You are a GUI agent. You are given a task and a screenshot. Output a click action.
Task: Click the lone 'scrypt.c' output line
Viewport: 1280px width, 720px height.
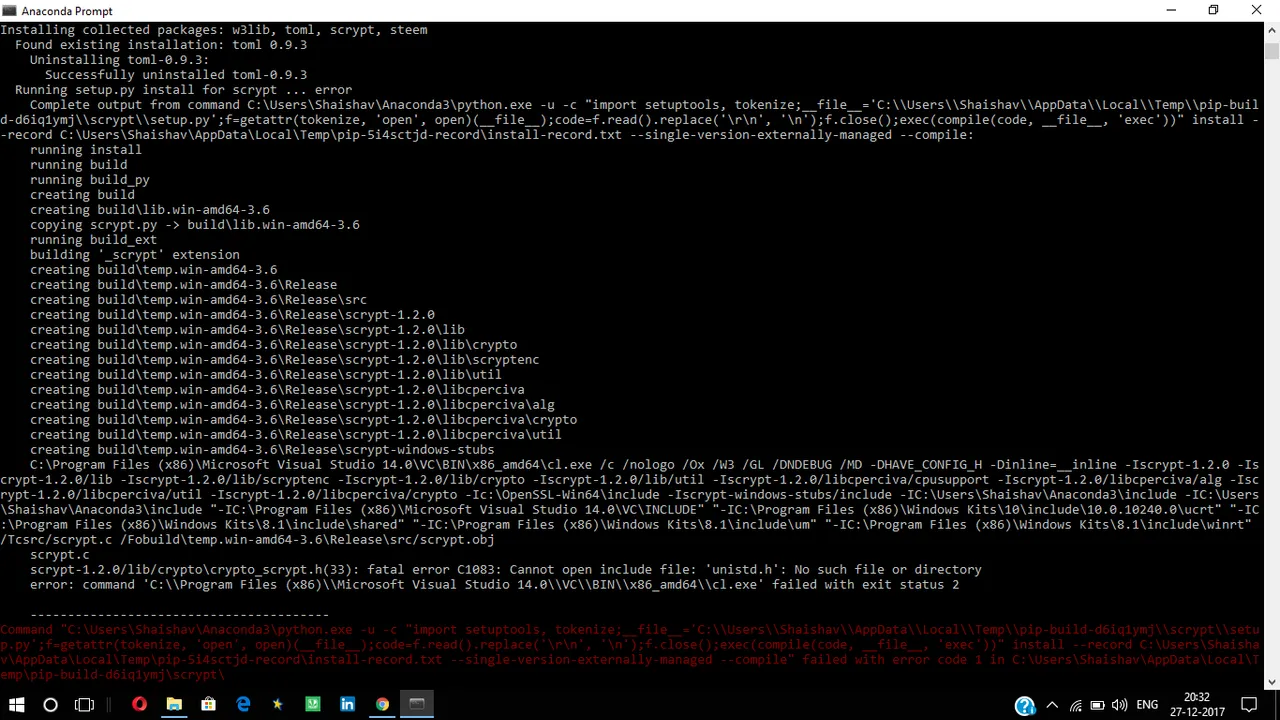60,555
